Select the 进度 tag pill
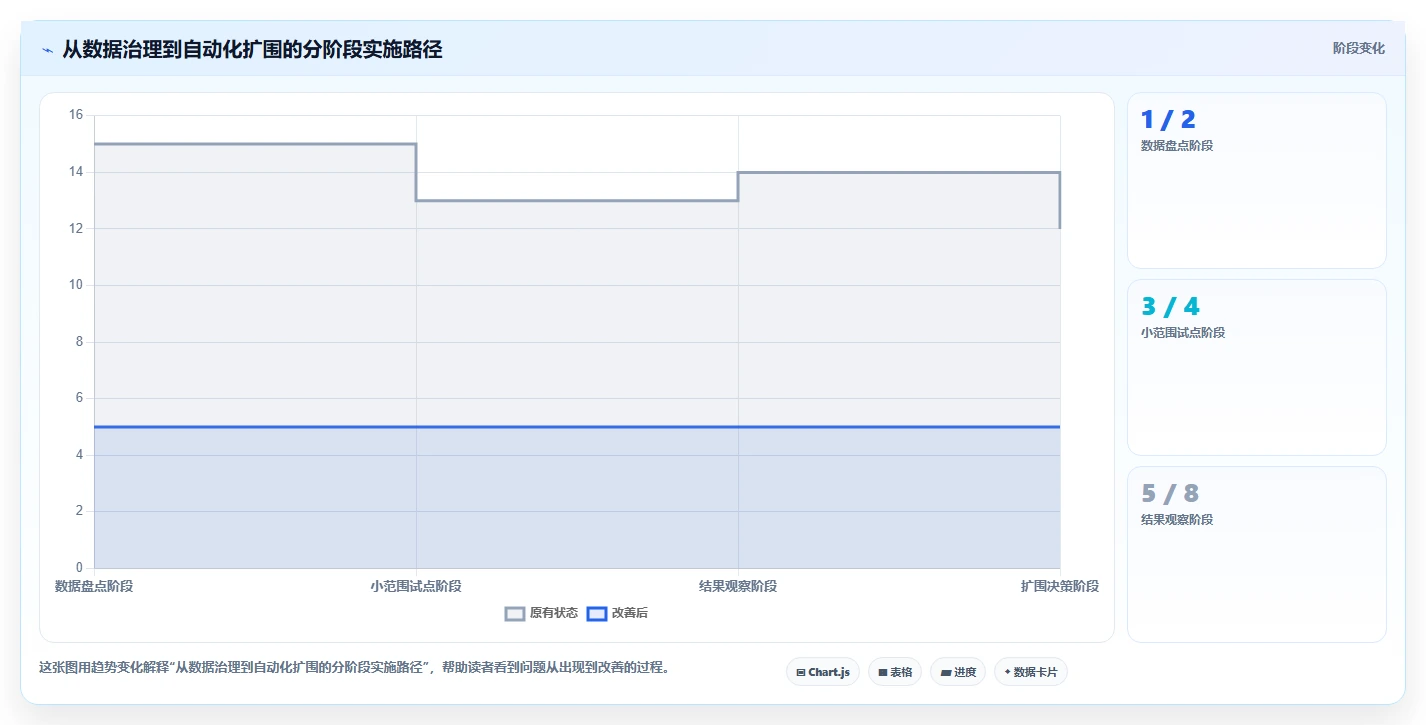 pos(958,672)
